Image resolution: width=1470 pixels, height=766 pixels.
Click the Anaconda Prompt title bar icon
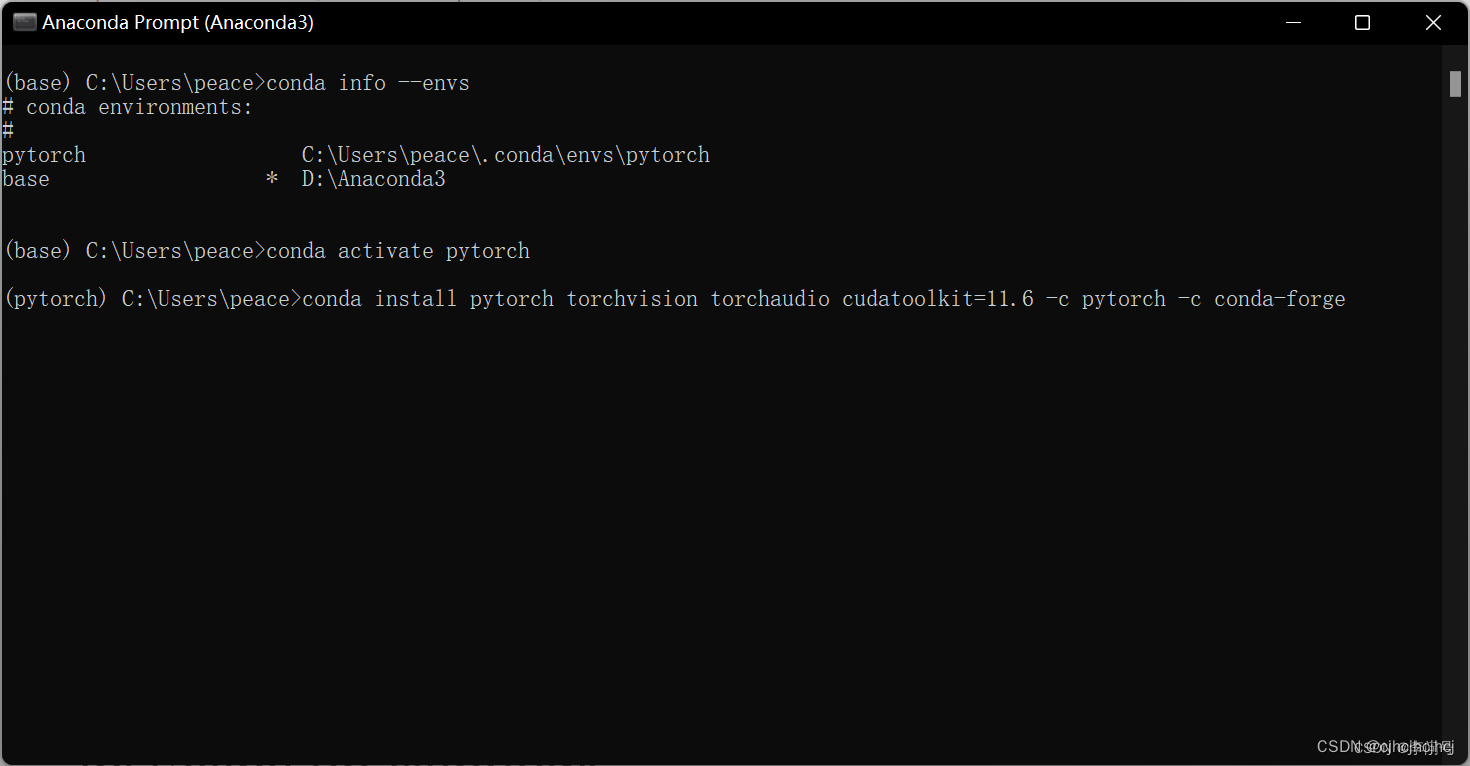24,22
